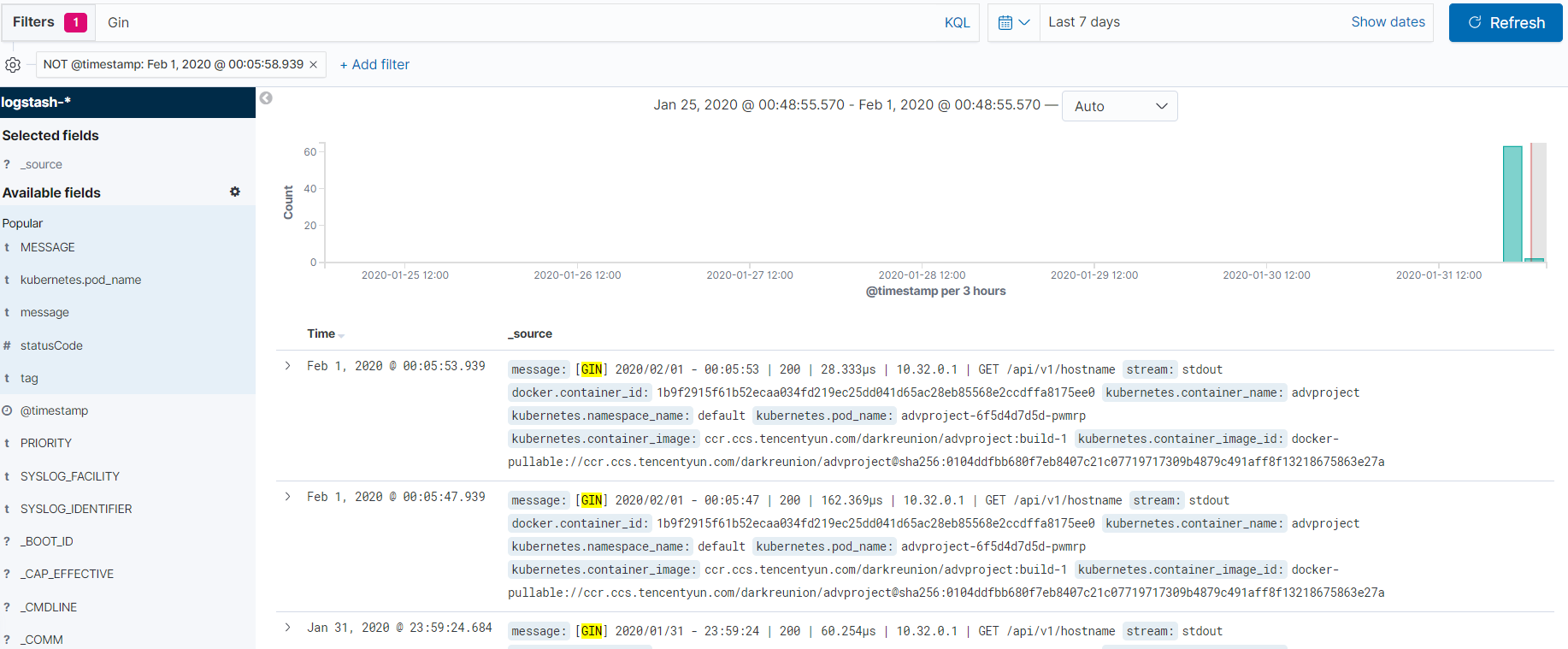The width and height of the screenshot is (1568, 649).
Task: Expand the Jan 31 23:59:24.684 log row
Action: [288, 628]
